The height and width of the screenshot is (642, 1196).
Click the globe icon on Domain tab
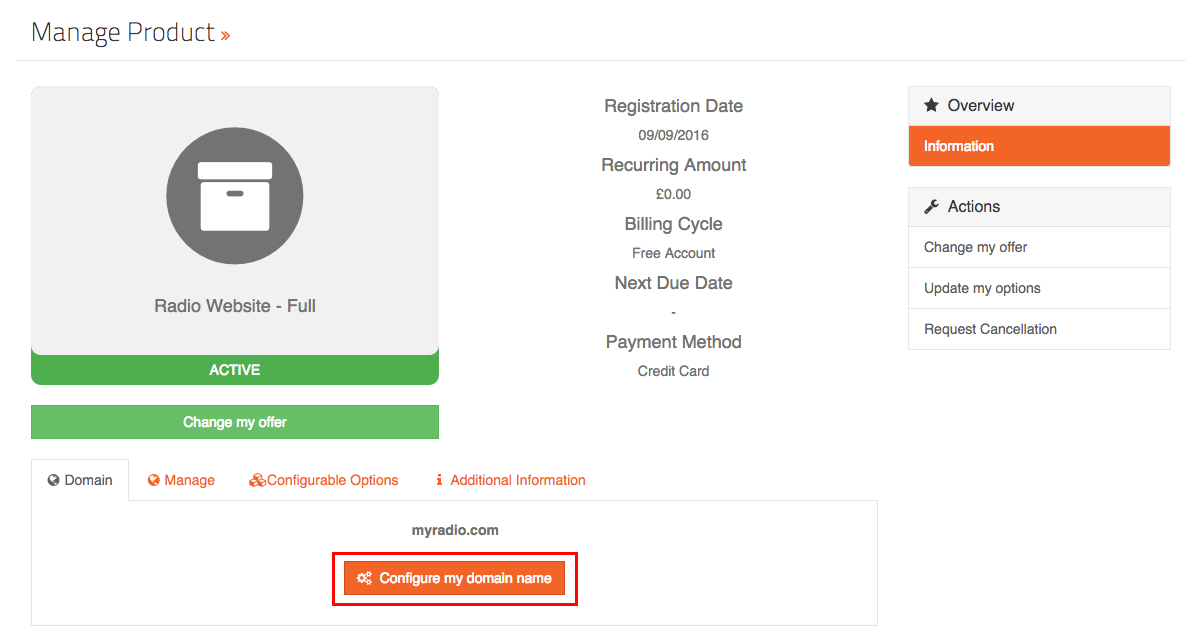[x=54, y=480]
